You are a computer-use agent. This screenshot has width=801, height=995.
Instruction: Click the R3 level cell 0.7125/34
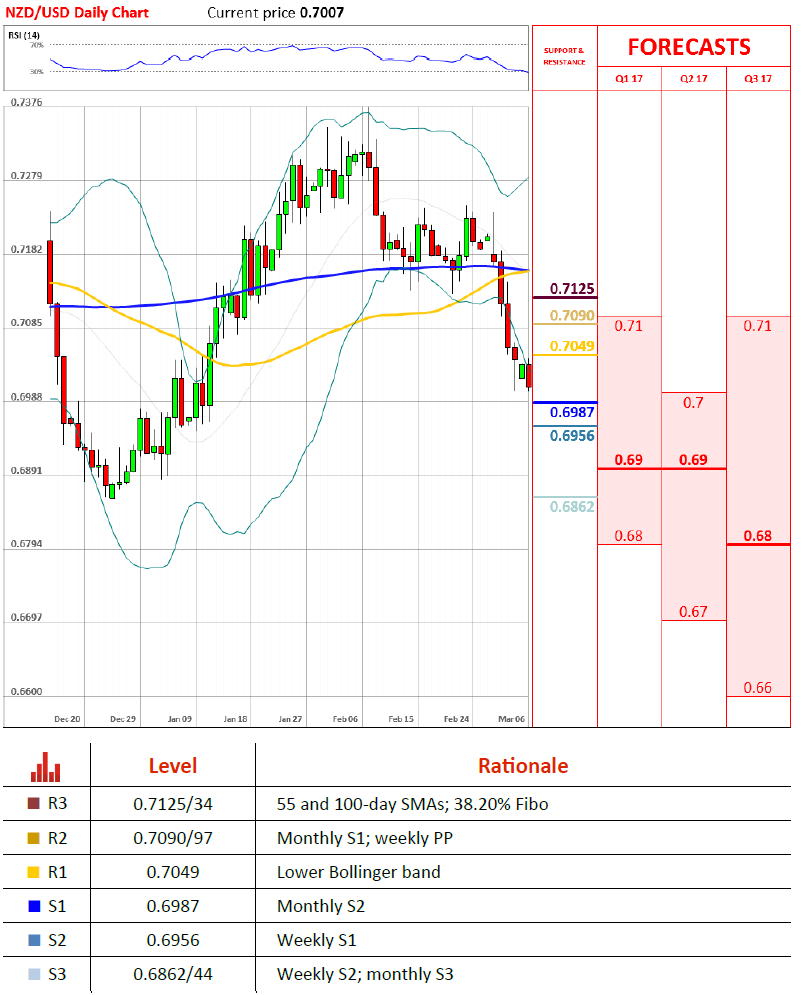click(x=173, y=804)
